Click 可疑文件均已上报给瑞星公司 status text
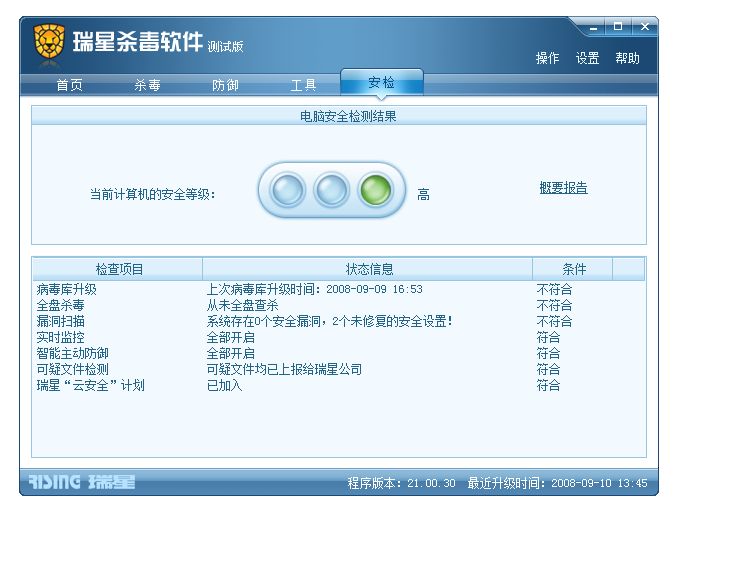 pyautogui.click(x=284, y=370)
